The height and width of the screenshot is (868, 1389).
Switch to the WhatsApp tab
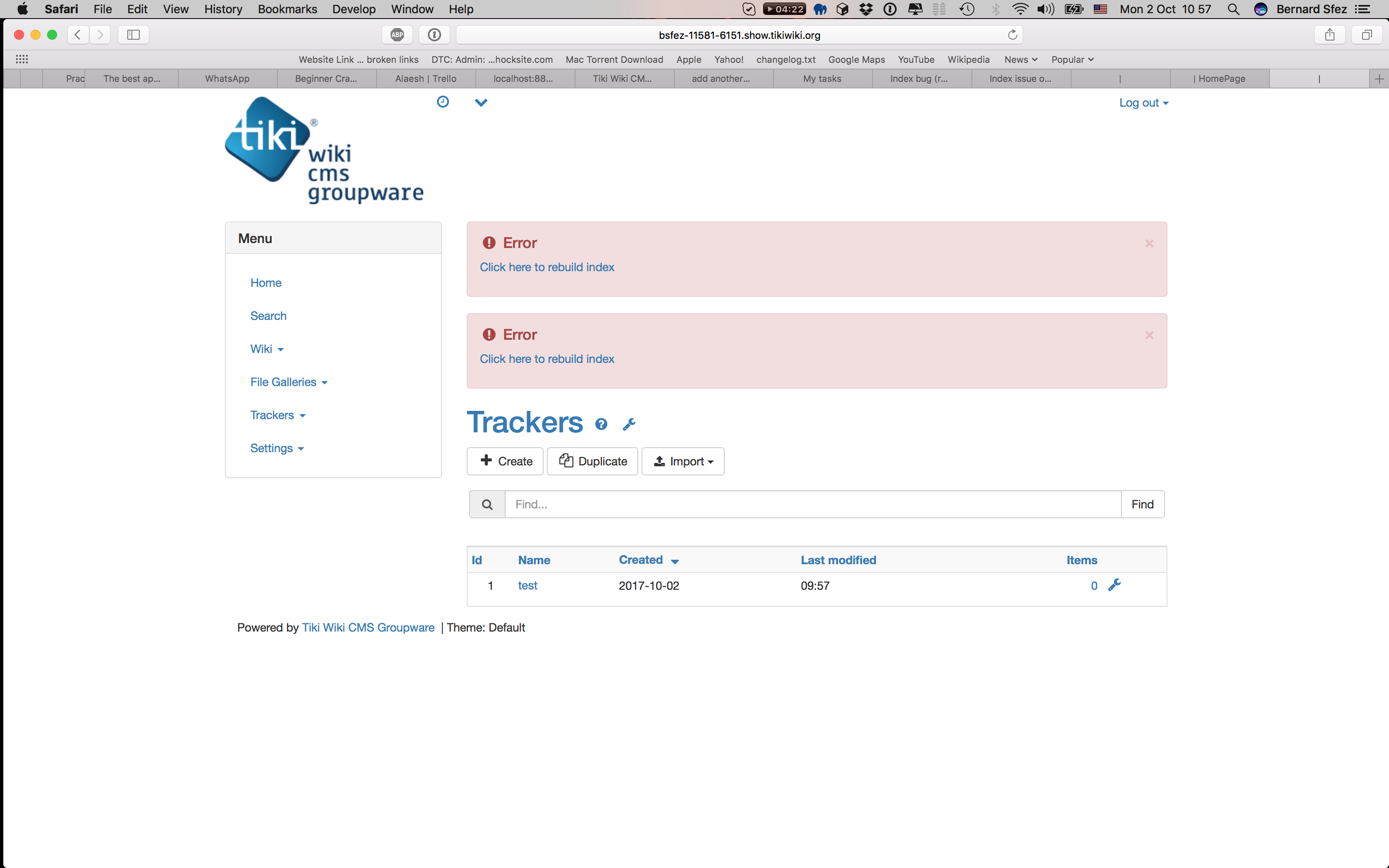tap(227, 79)
